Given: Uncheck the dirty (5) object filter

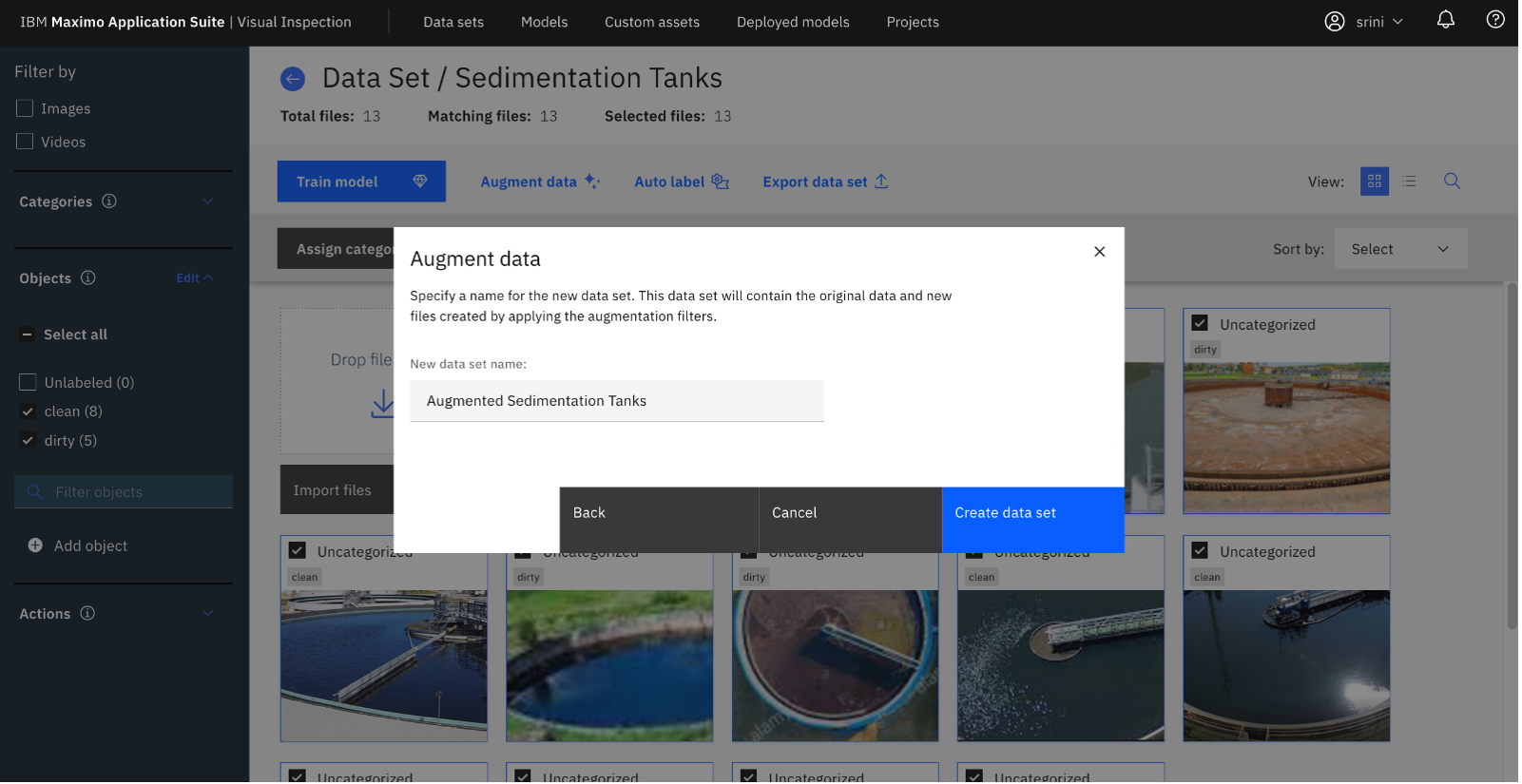Looking at the screenshot, I should pos(28,442).
